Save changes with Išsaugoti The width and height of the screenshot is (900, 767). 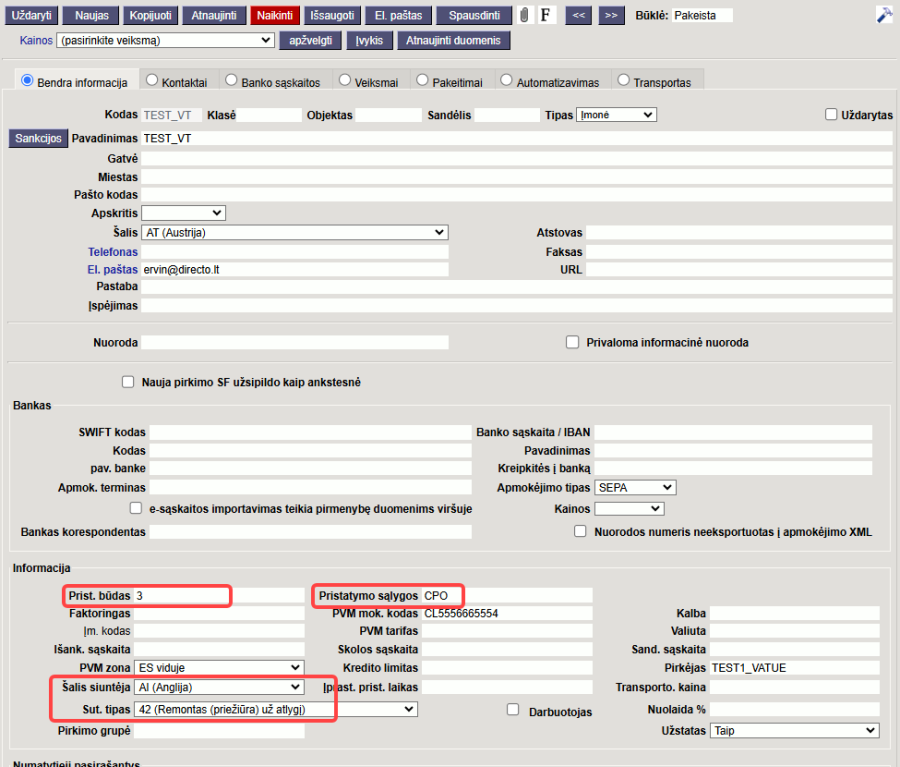pos(332,16)
